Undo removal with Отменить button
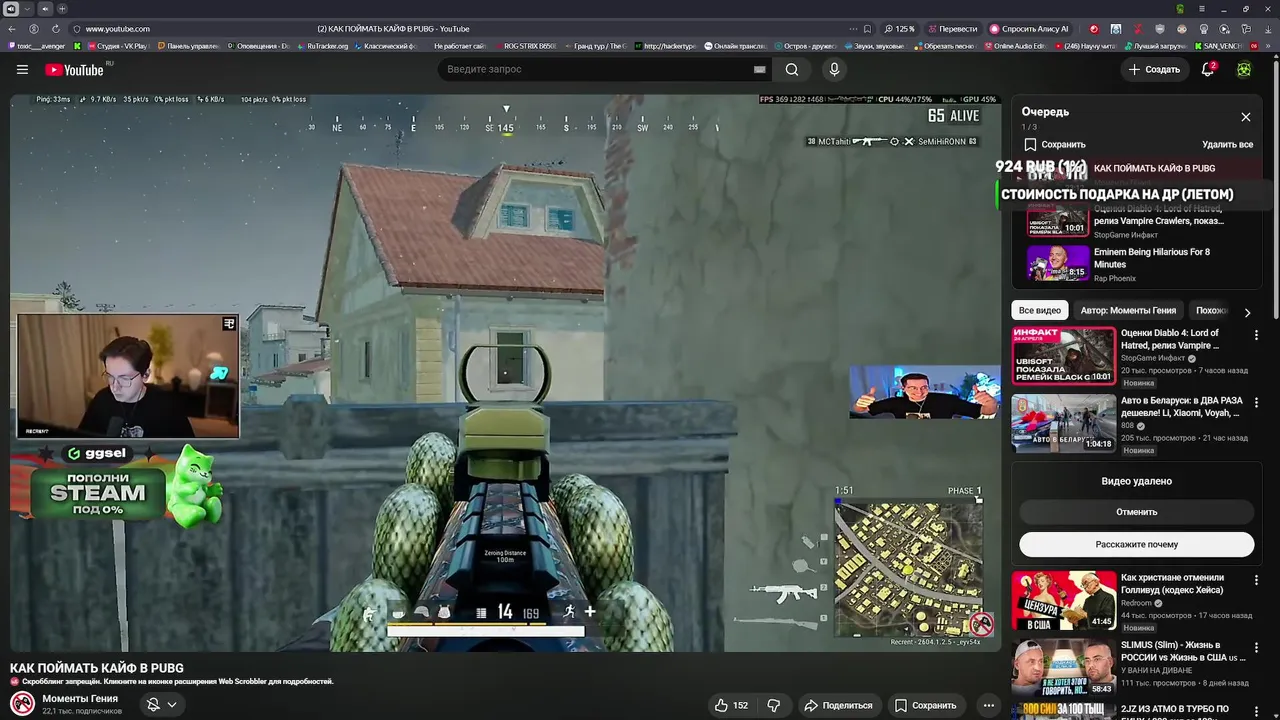 1136,512
